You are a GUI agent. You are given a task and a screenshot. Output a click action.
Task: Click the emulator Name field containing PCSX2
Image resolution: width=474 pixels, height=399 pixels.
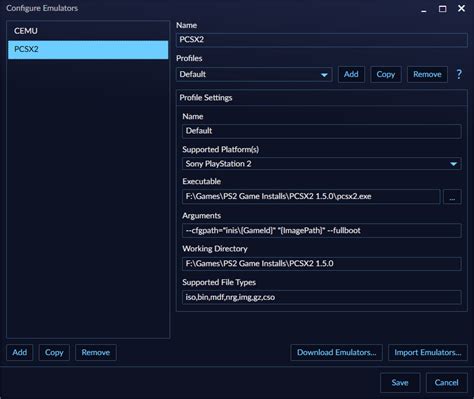coord(322,40)
